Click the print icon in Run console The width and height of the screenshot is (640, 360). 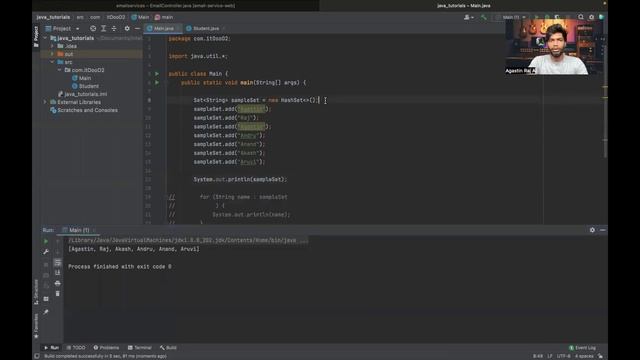[x=58, y=283]
